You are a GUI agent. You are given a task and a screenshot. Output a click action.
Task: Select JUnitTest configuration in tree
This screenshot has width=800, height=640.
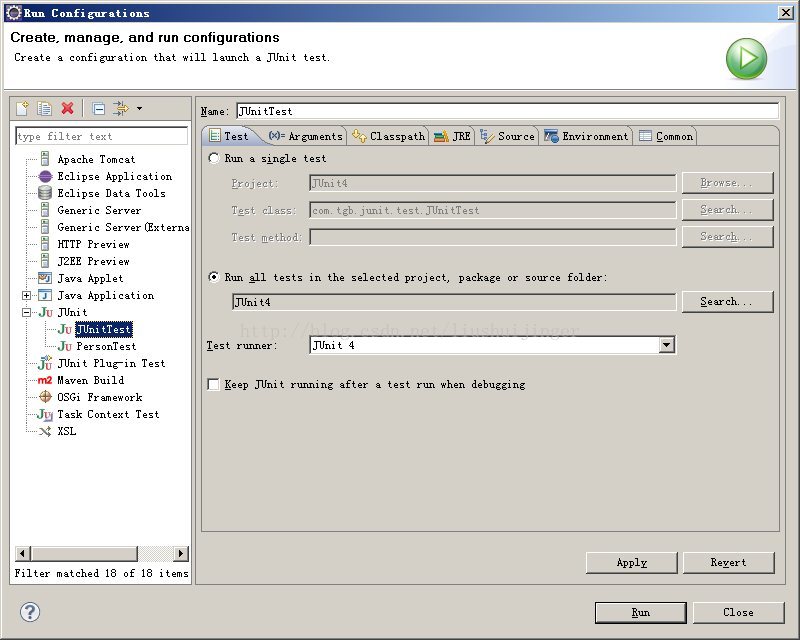pyautogui.click(x=104, y=329)
